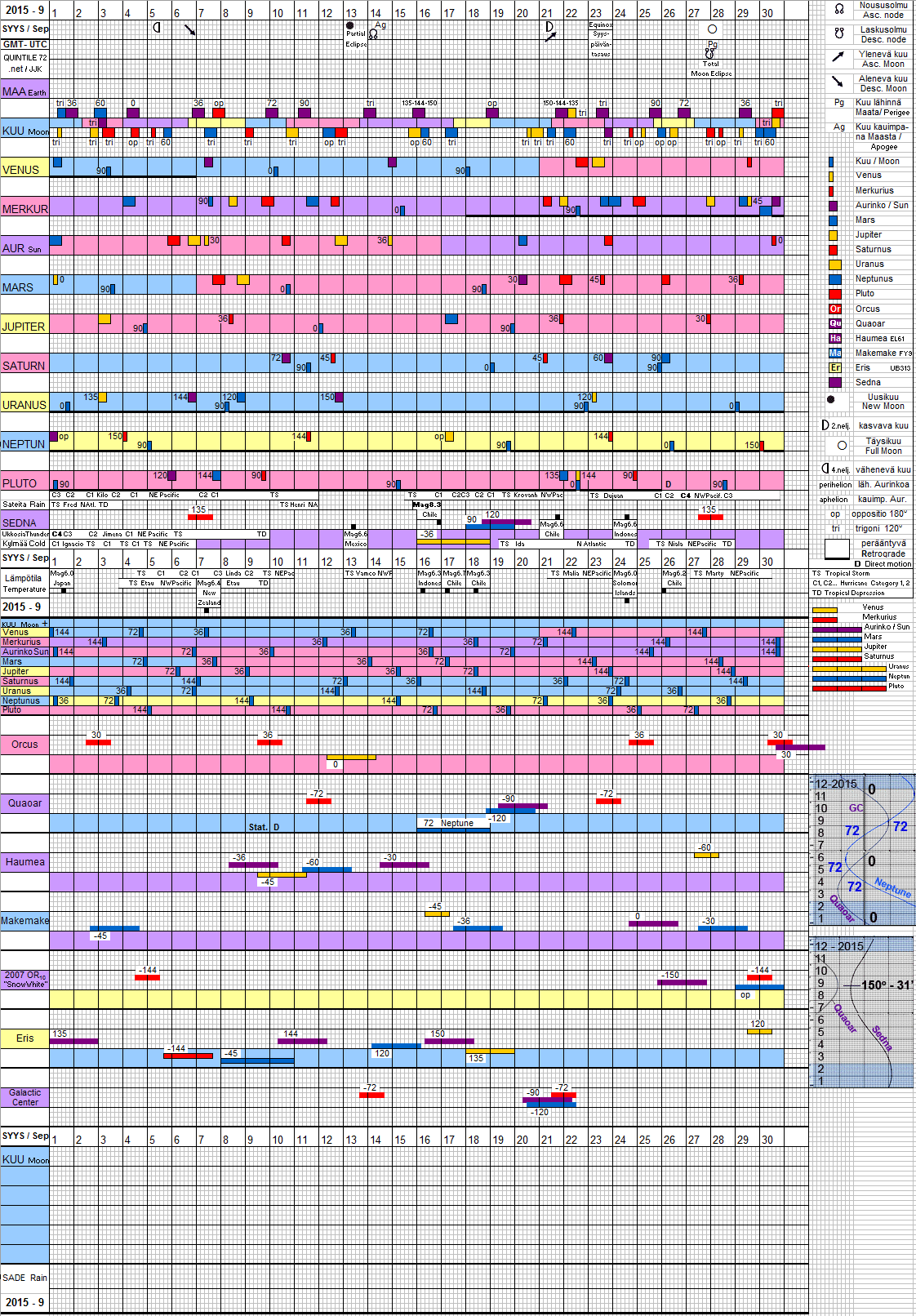The width and height of the screenshot is (916, 1316).
Task: Click the Partial Eclipse new moon symbol
Action: [350, 25]
